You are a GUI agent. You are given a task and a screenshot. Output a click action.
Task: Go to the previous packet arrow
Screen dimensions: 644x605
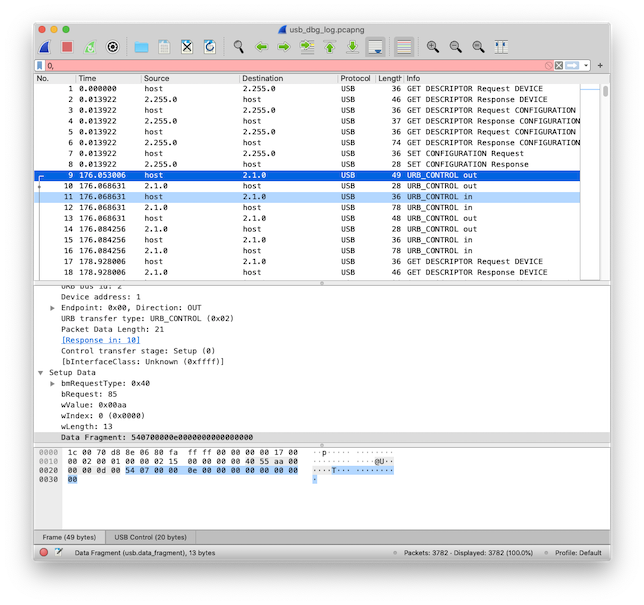[x=261, y=47]
